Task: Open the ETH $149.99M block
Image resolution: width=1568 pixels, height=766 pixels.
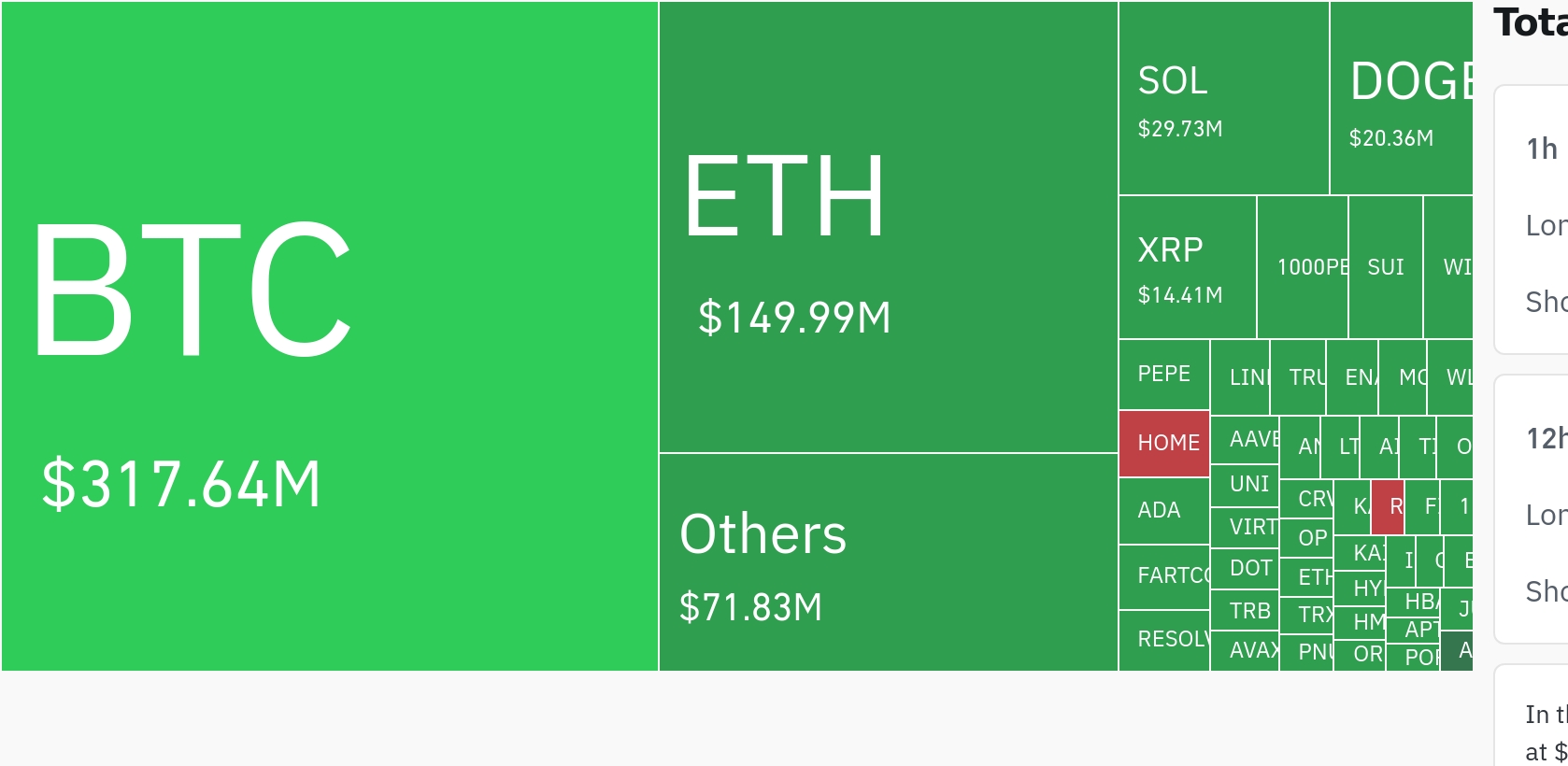Action: (889, 227)
